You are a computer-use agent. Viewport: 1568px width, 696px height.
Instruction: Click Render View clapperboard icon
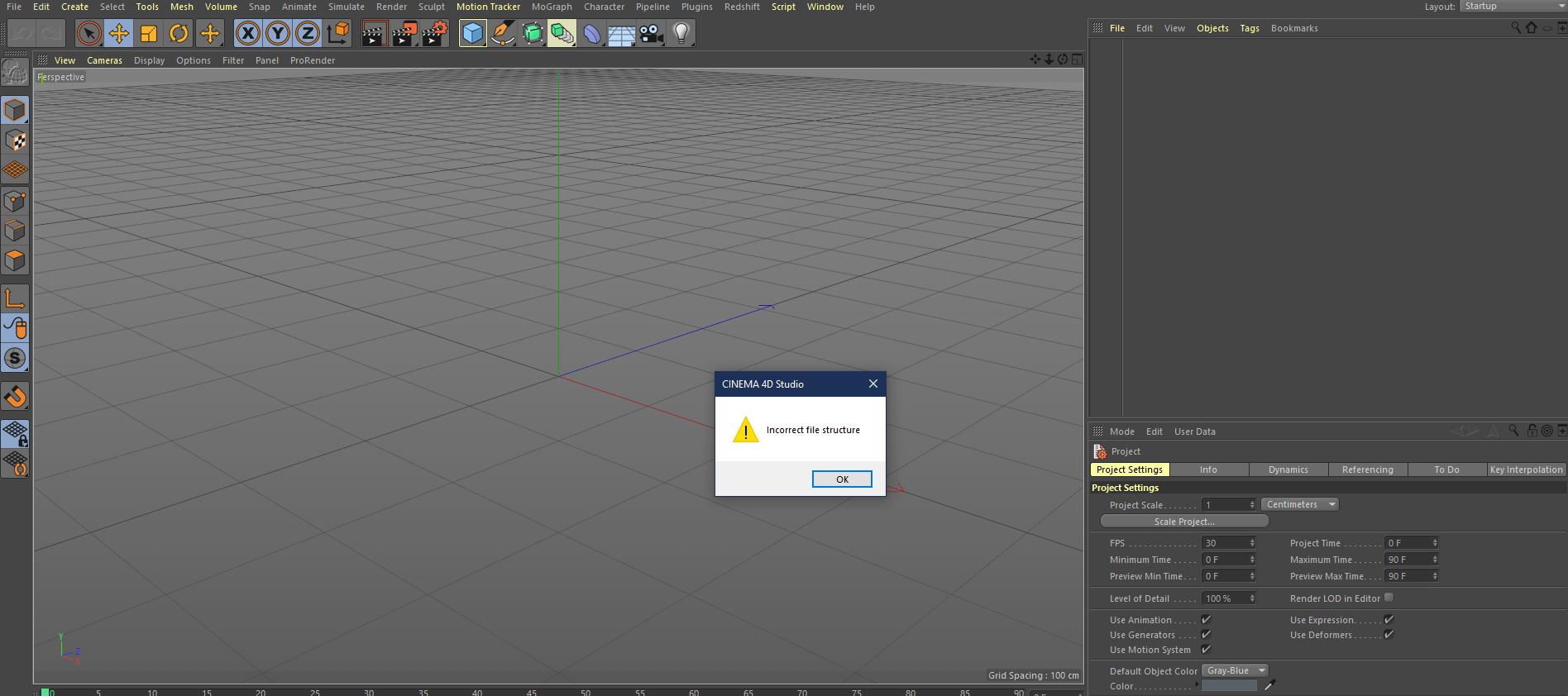click(x=375, y=33)
